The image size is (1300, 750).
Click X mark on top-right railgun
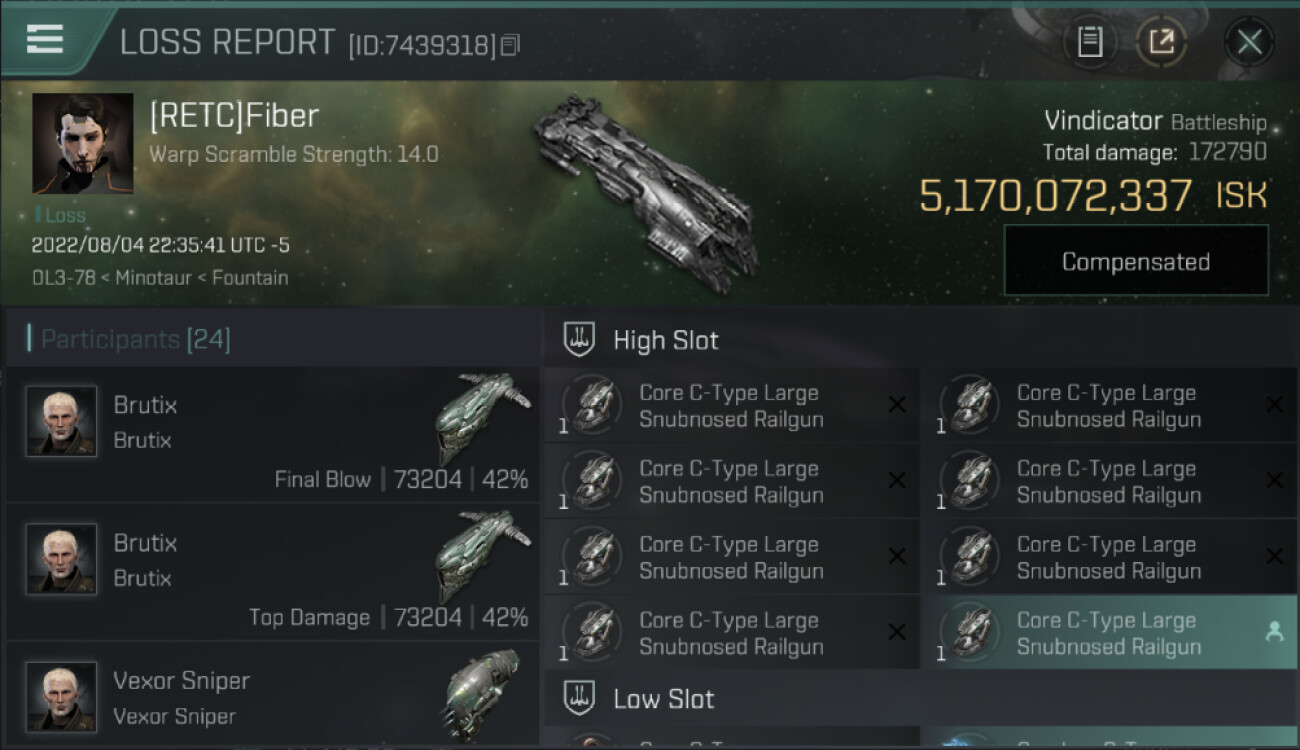point(1274,404)
